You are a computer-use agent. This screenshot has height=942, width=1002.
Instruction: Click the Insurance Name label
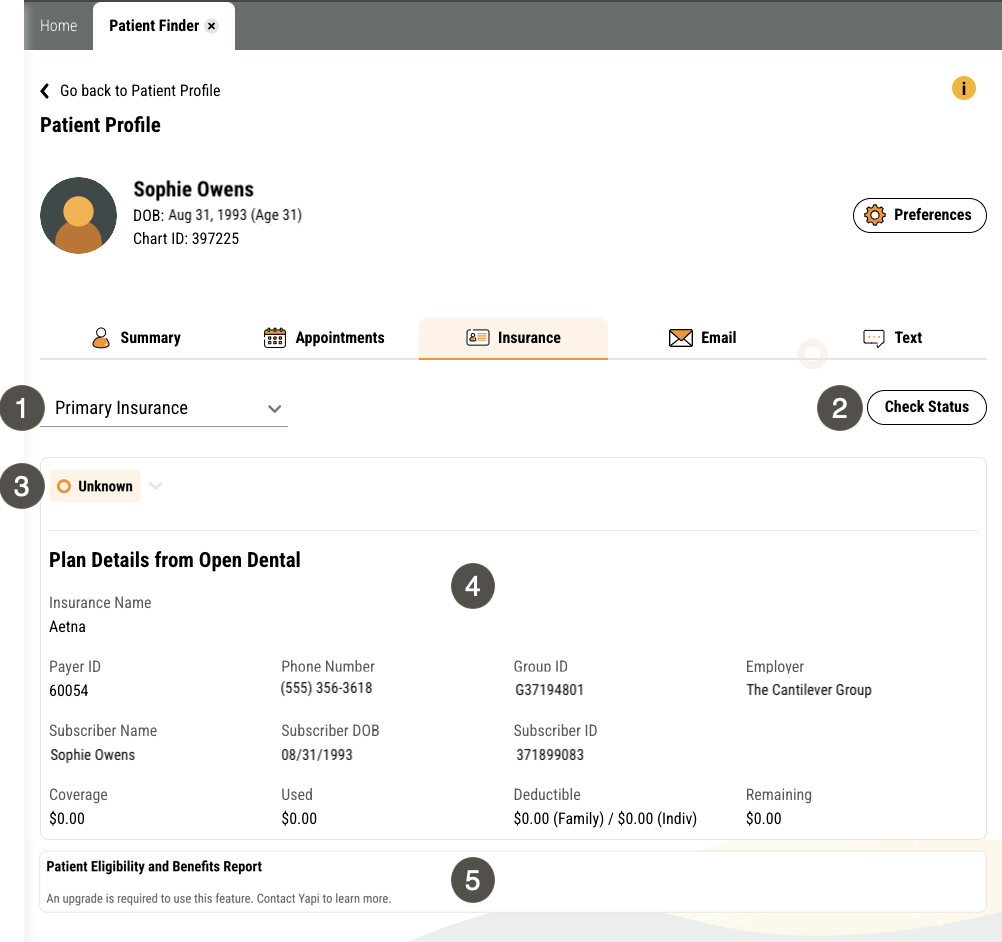coord(100,603)
